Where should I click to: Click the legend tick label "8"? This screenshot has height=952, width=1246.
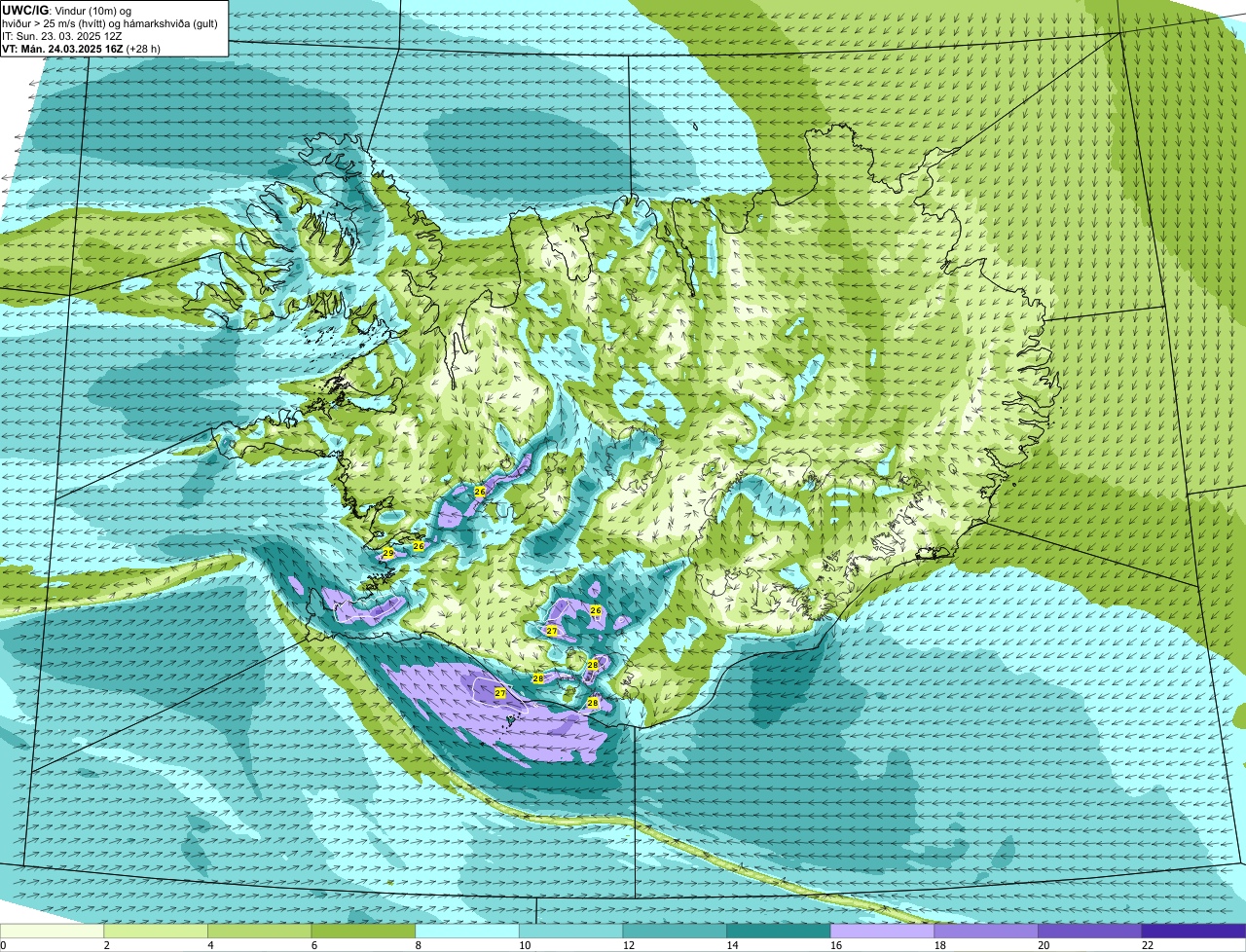418,945
